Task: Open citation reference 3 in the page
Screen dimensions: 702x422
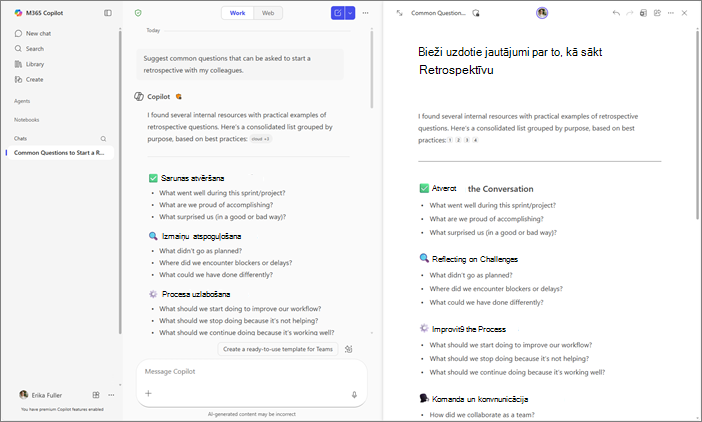Action: click(x=467, y=140)
